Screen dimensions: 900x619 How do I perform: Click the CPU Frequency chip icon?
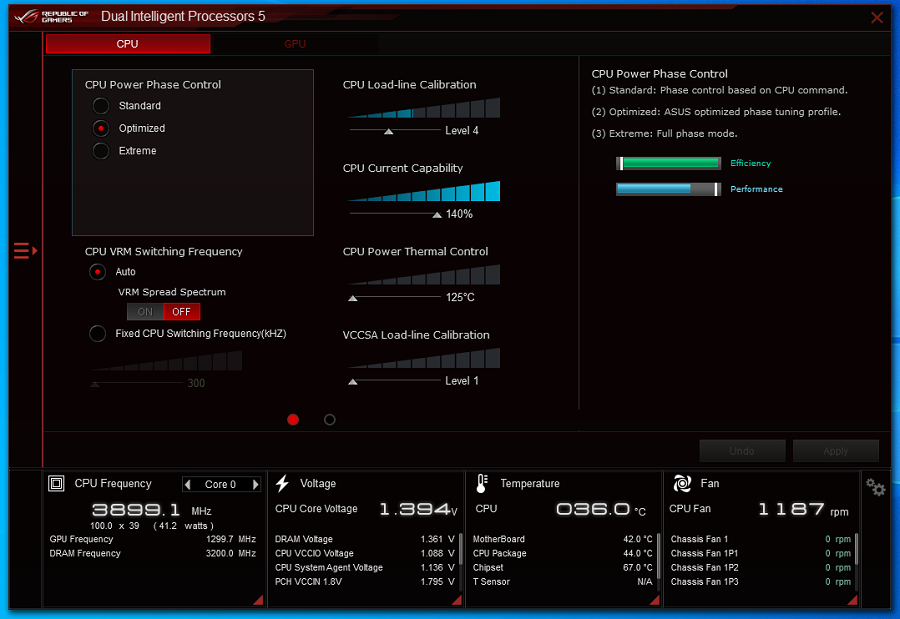point(56,483)
